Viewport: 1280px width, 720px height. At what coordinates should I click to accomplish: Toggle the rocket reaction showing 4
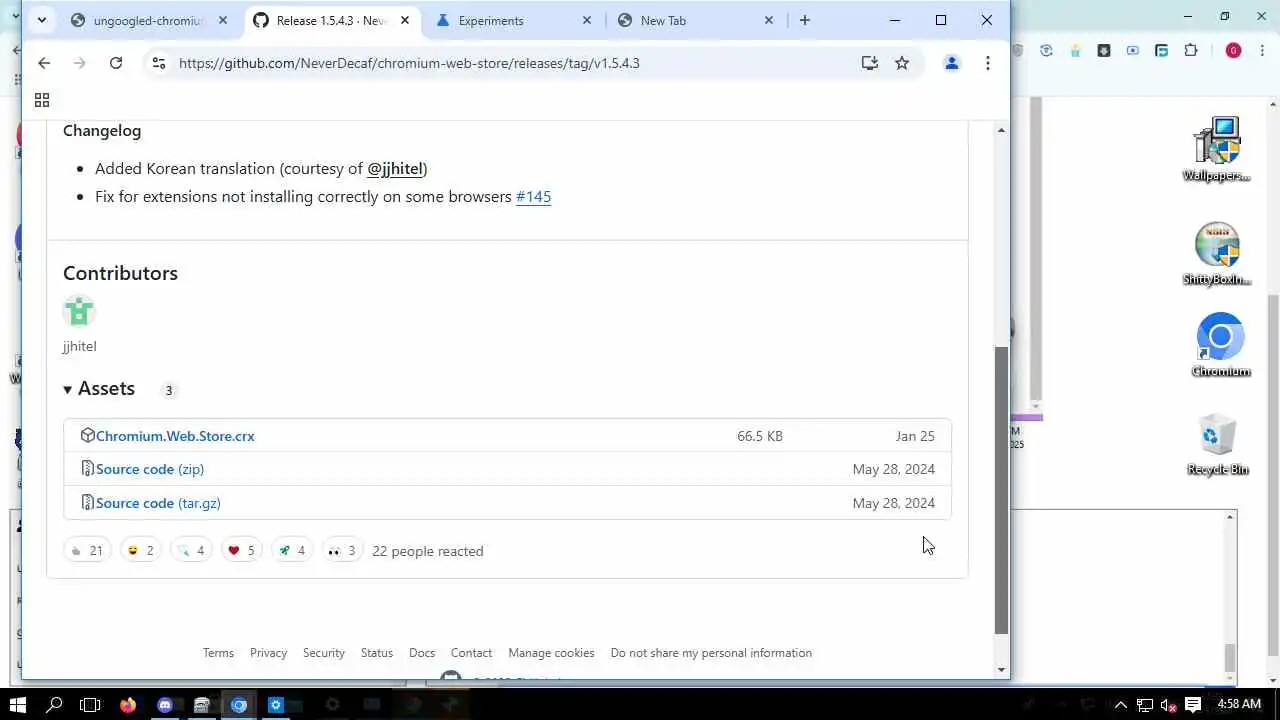tap(291, 551)
